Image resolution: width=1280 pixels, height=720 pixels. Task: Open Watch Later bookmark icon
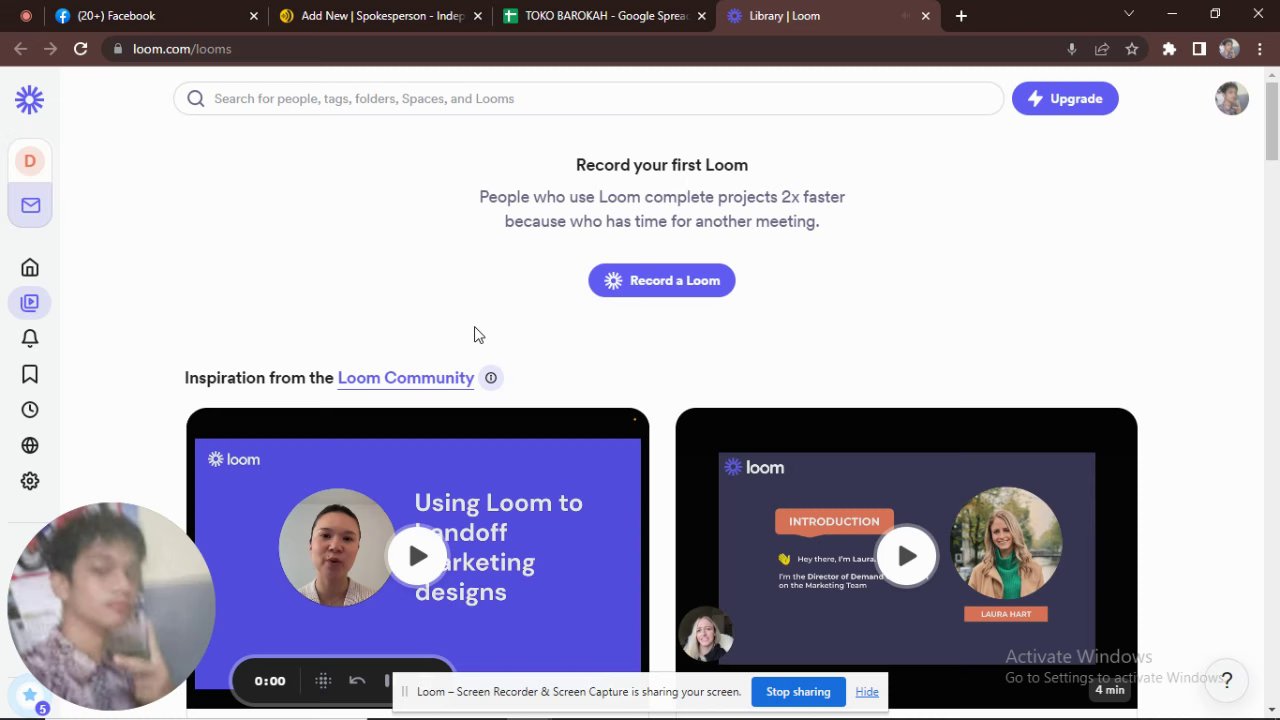[30, 374]
